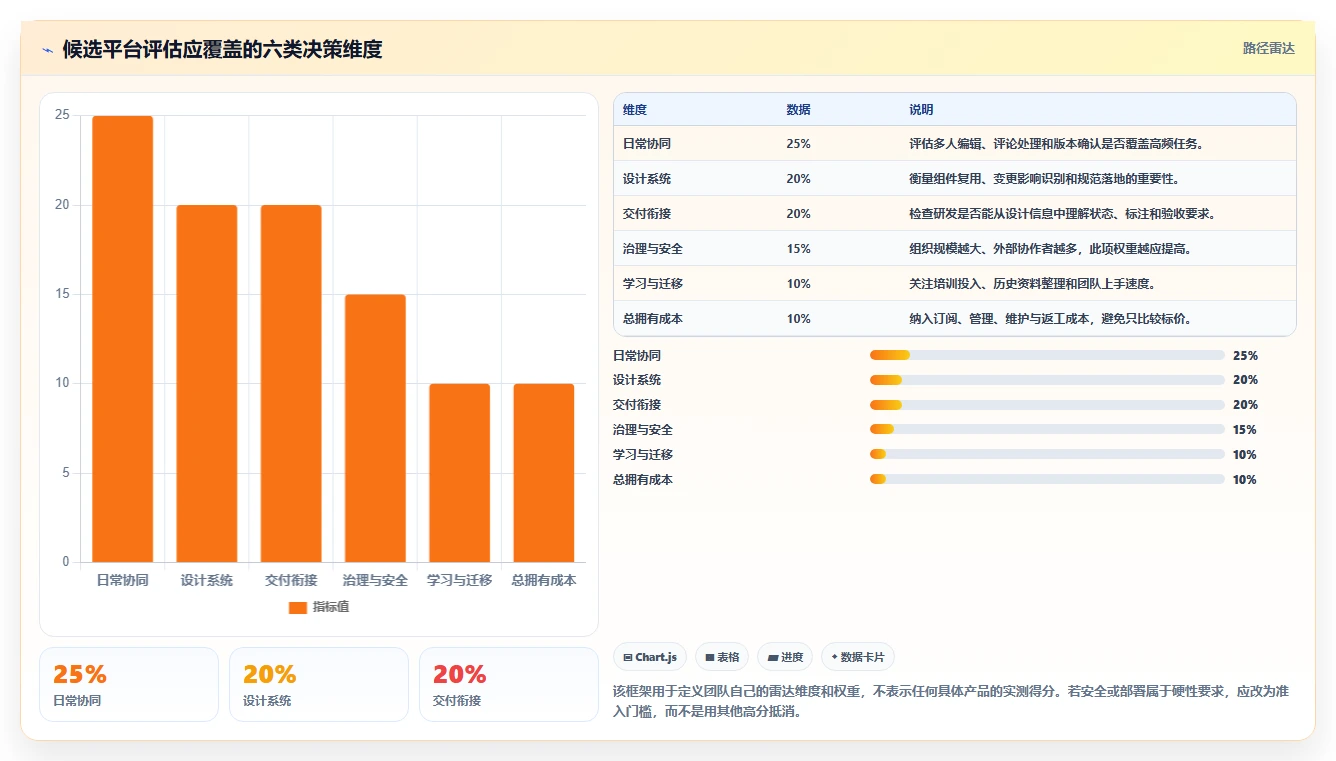Click description 组织规模越大 in the table
This screenshot has width=1336, height=761.
coord(1050,249)
